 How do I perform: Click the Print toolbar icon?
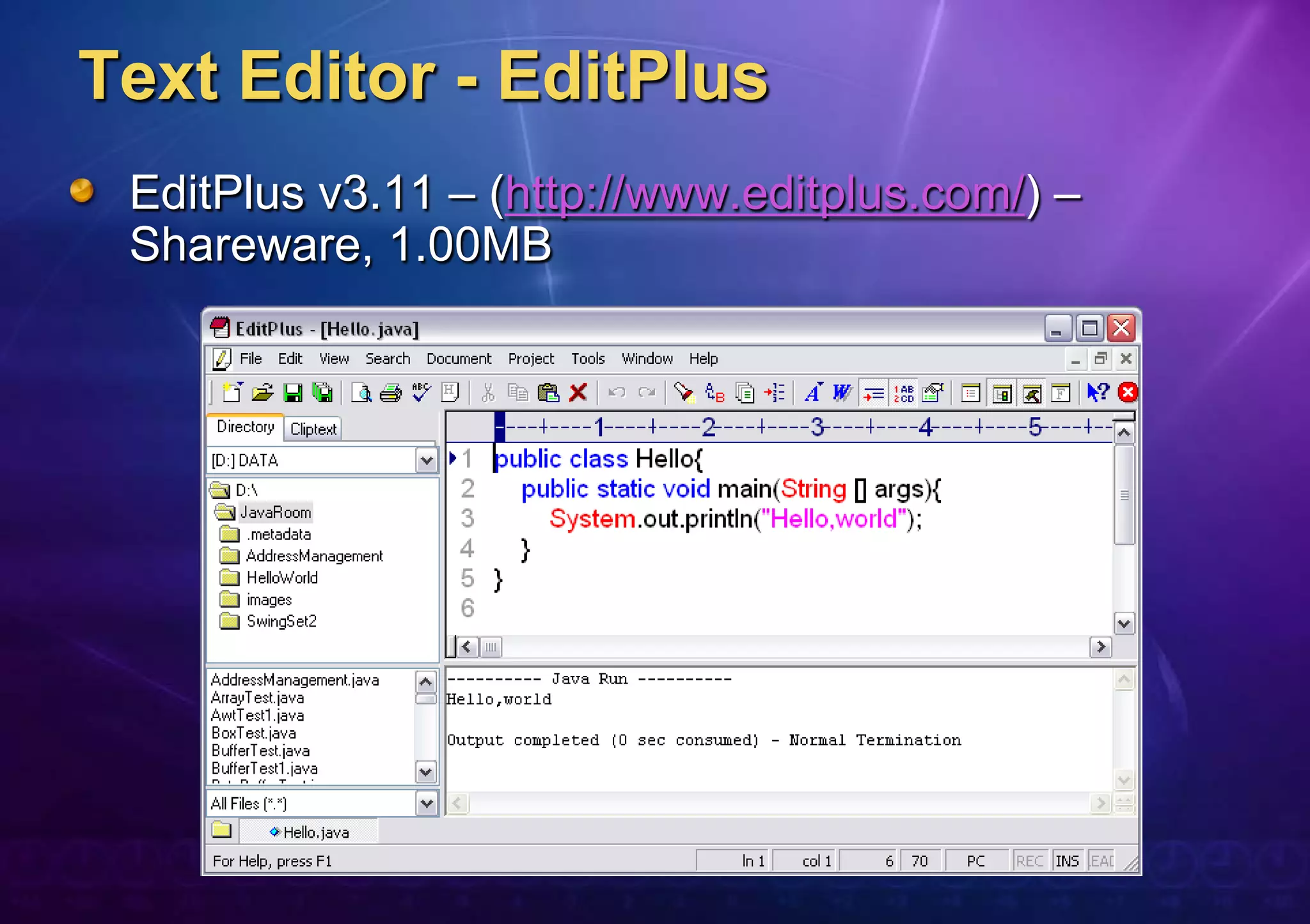391,392
